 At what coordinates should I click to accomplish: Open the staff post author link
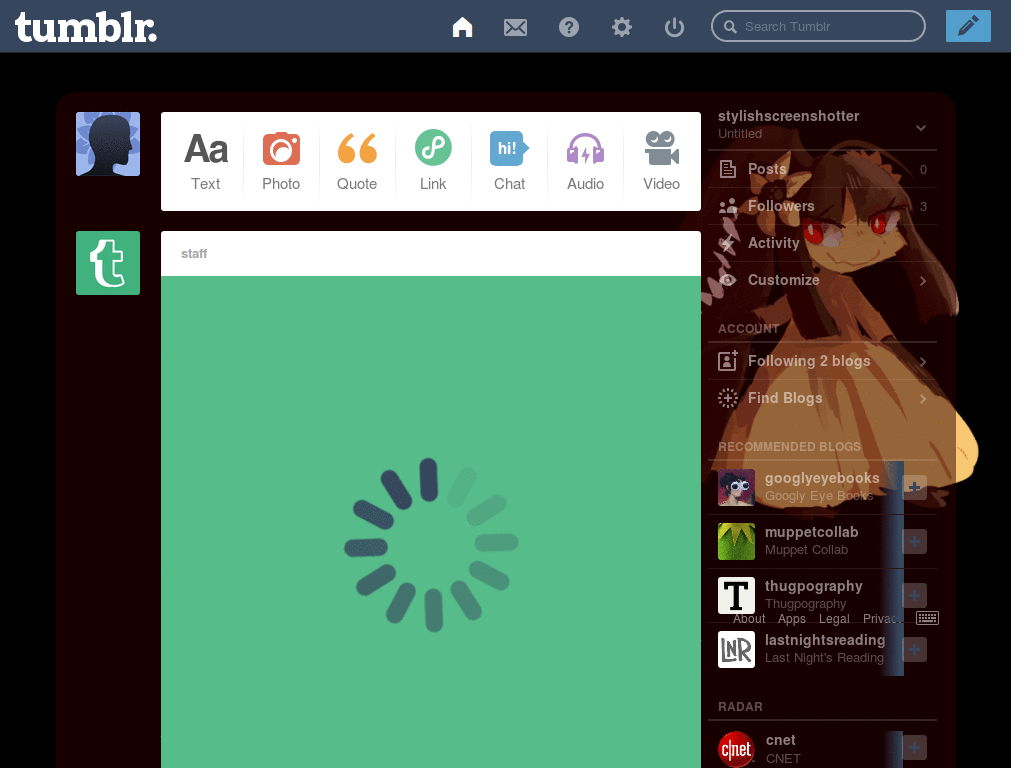[x=194, y=253]
